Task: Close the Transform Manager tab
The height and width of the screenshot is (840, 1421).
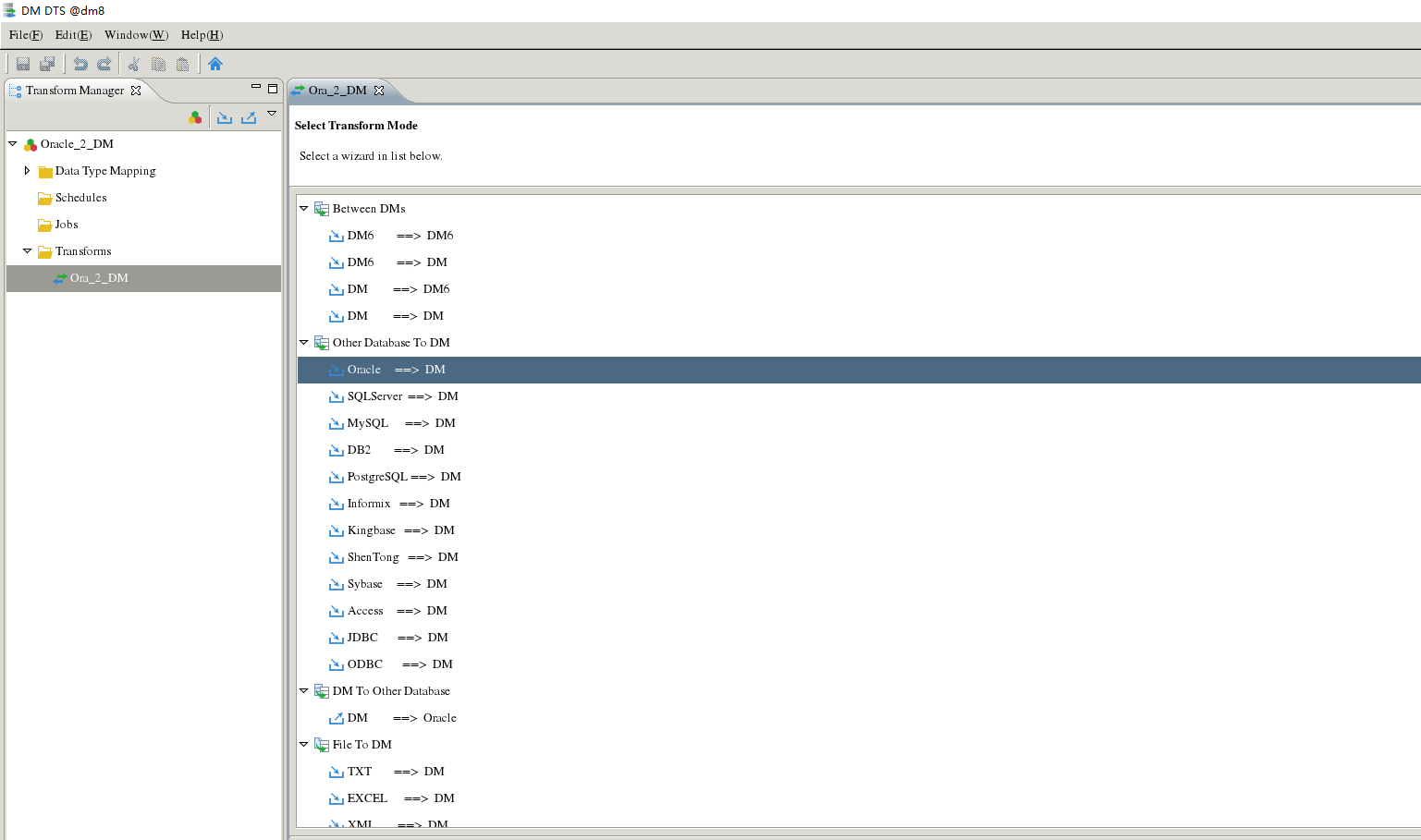Action: coord(136,91)
